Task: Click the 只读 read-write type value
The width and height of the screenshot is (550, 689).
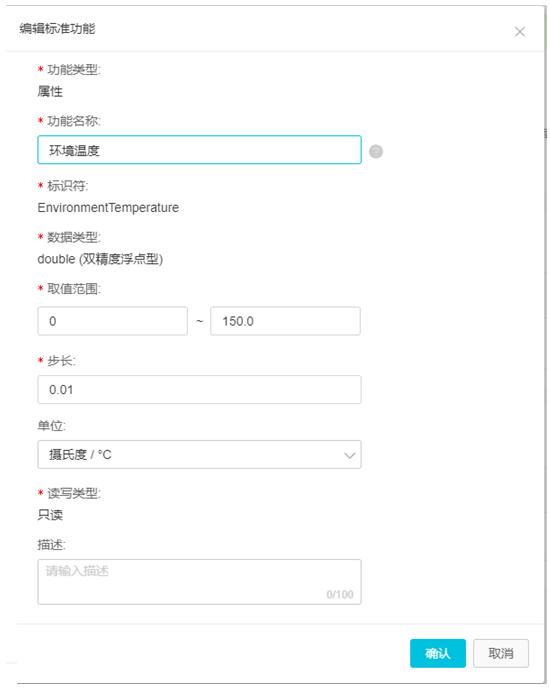Action: 50,515
